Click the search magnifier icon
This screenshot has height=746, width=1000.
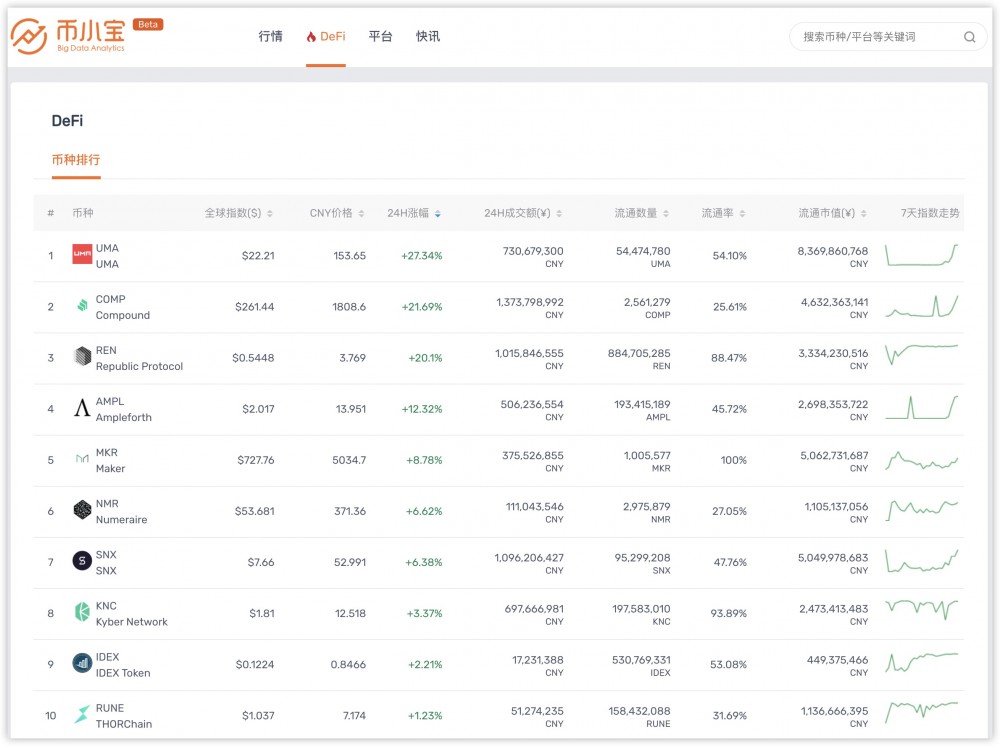click(x=969, y=37)
